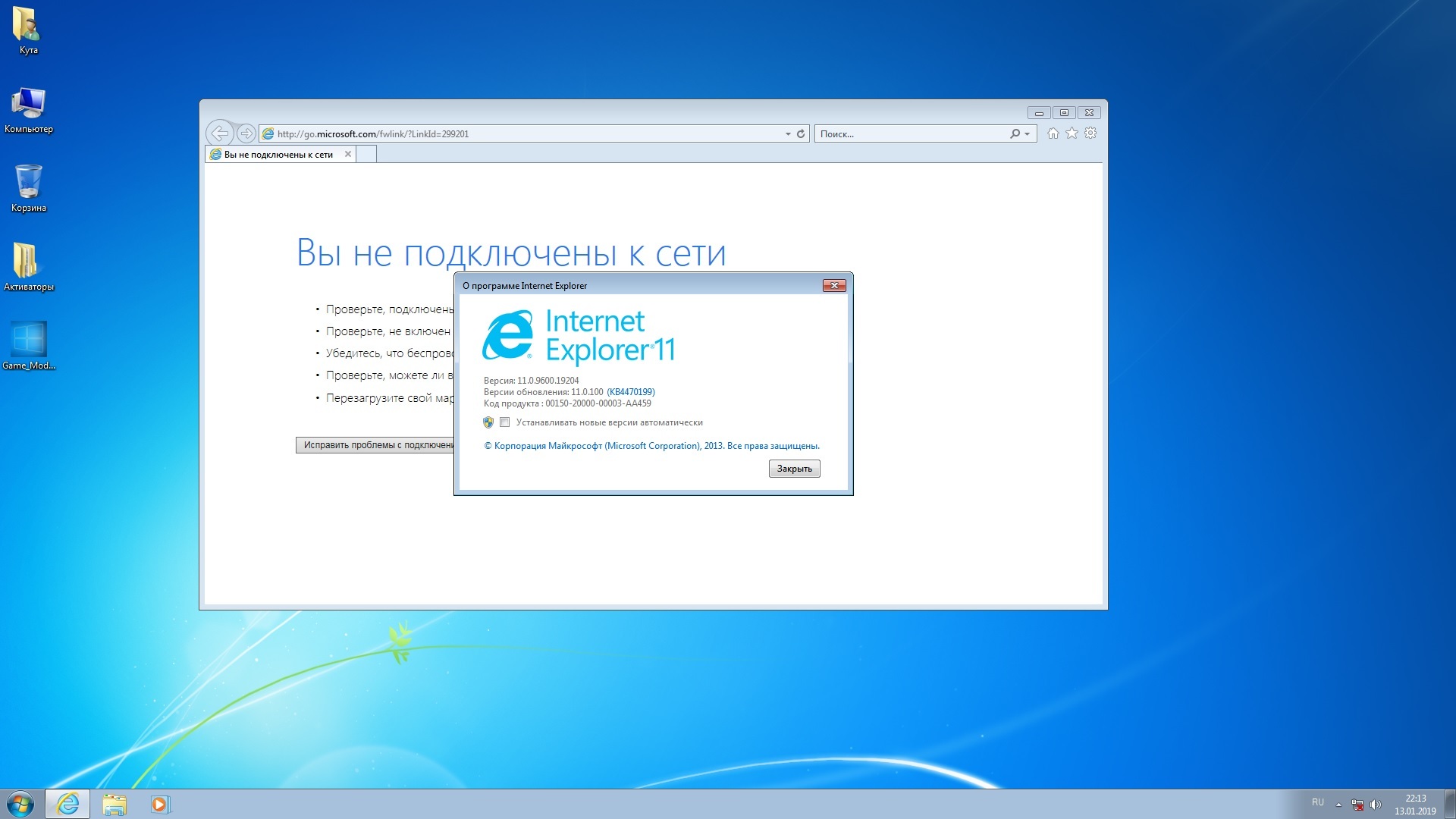
Task: Click the network status tray icon
Action: coord(1357,804)
